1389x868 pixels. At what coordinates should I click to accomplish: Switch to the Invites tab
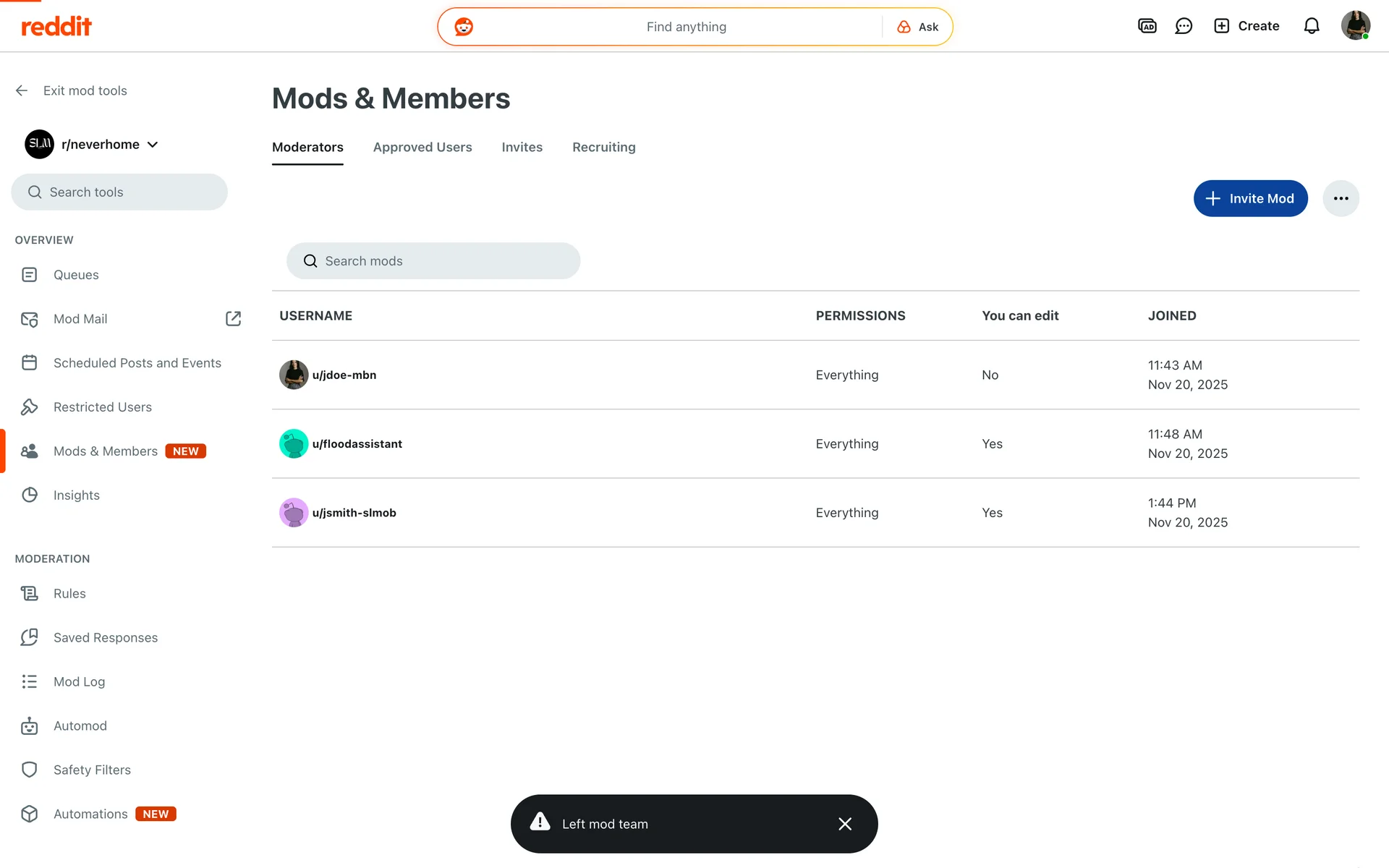coord(522,147)
